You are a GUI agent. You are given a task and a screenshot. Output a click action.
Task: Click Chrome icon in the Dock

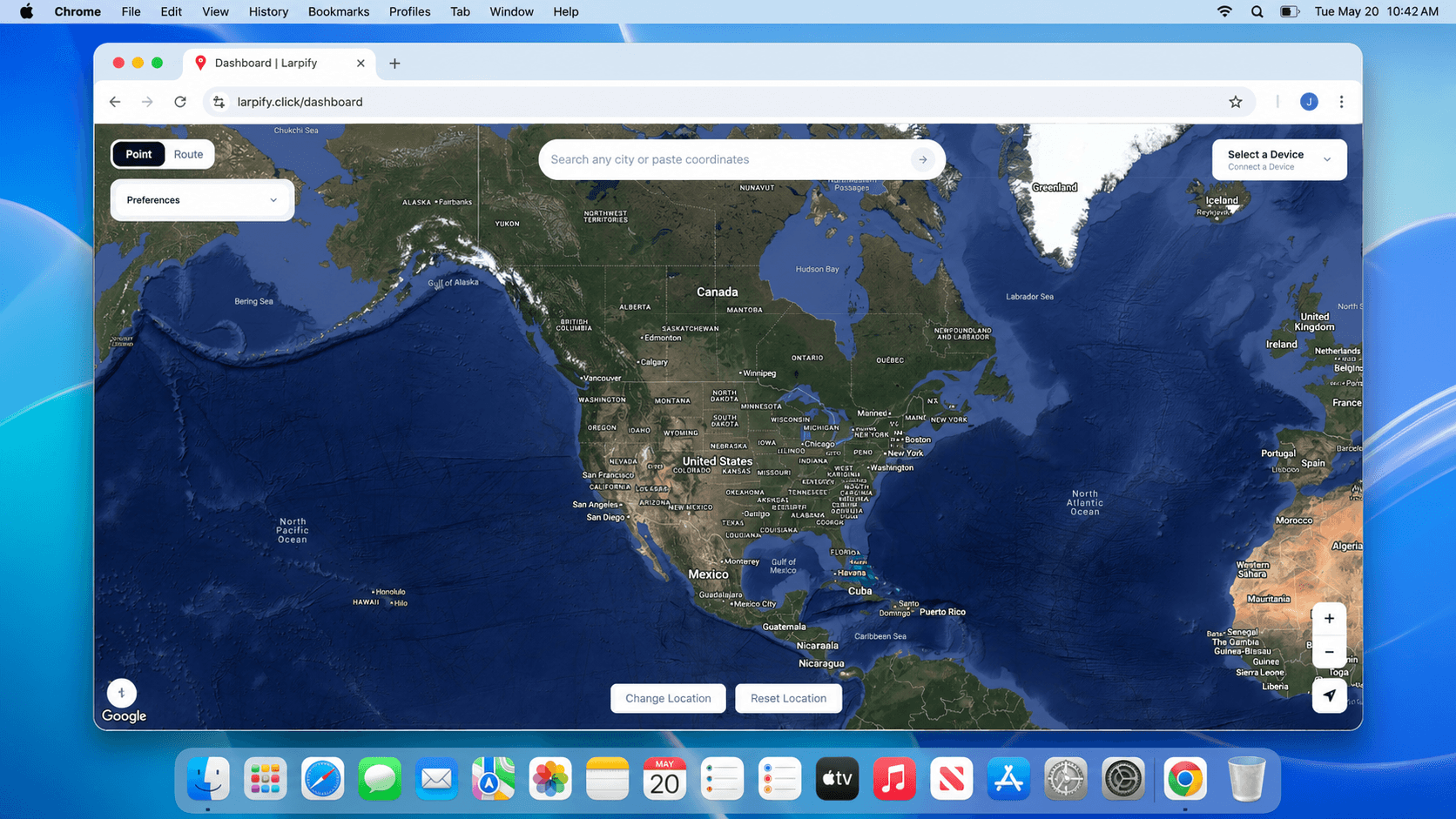click(1185, 778)
